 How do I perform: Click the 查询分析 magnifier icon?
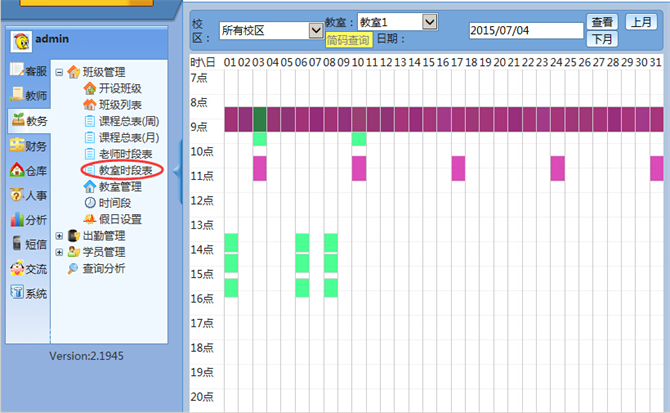73,268
